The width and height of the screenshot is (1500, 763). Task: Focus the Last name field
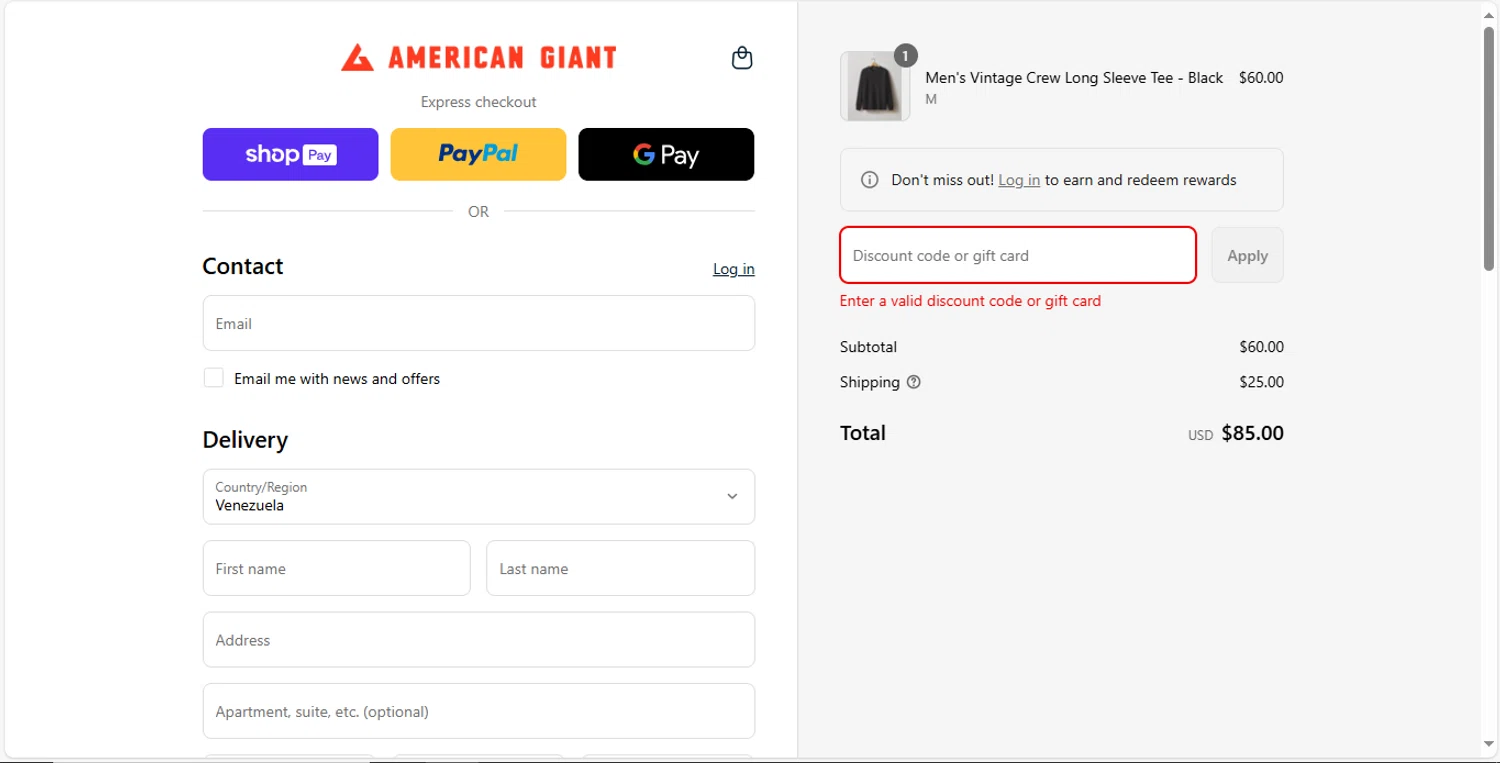[620, 568]
